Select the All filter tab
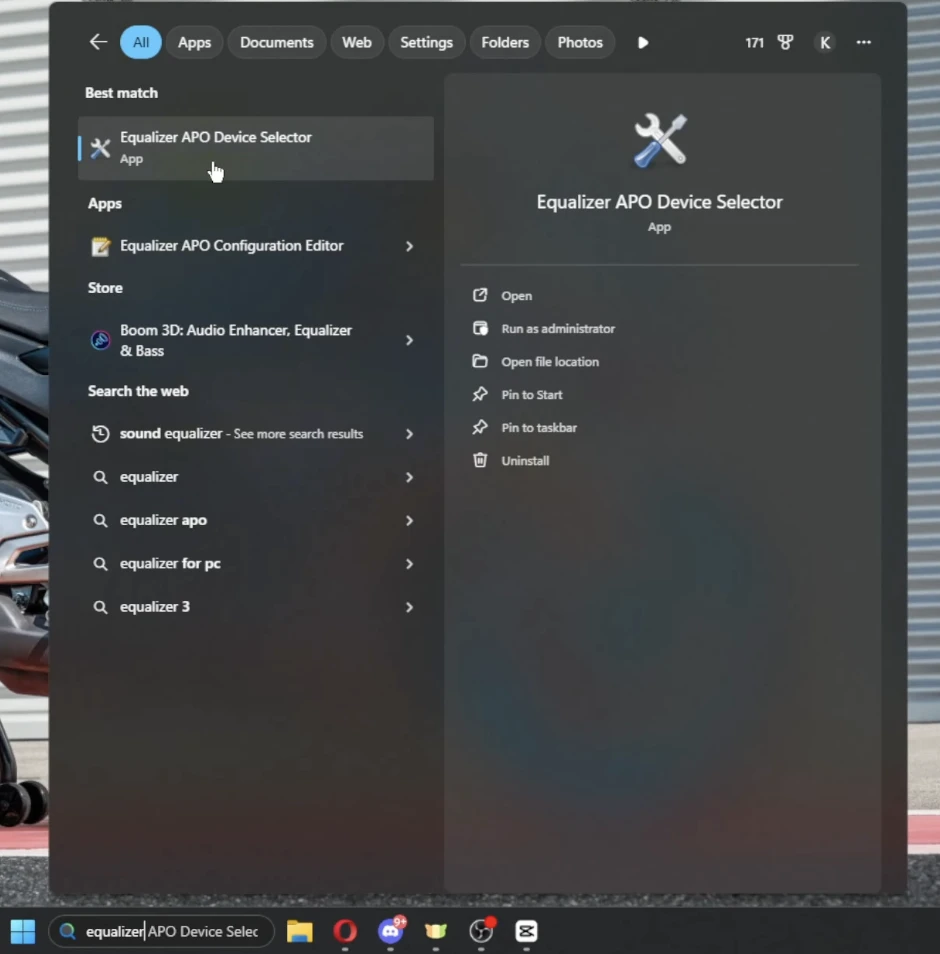Screen dimensions: 940x954 point(141,43)
